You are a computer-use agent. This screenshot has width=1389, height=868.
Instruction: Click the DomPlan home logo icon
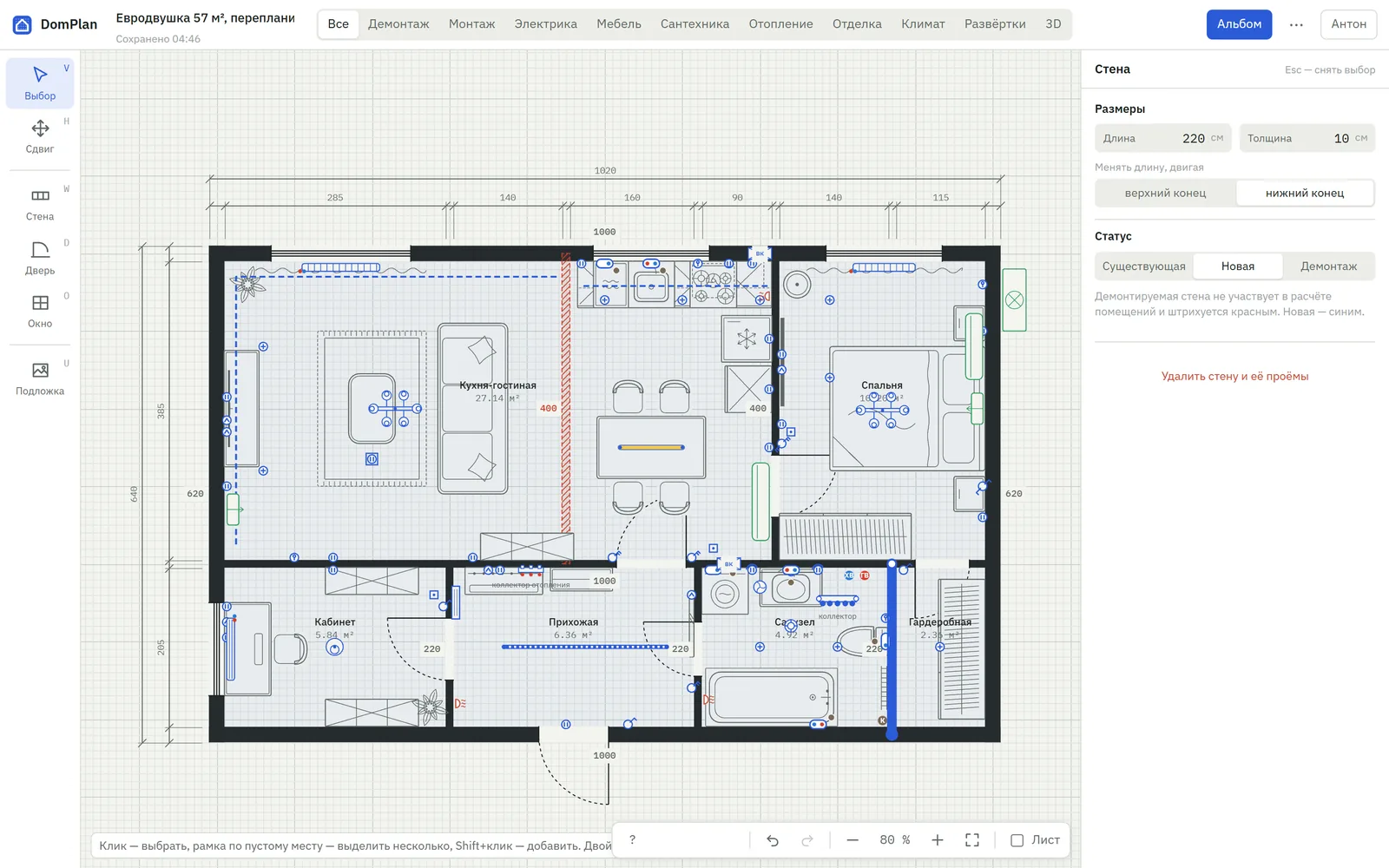tap(23, 24)
